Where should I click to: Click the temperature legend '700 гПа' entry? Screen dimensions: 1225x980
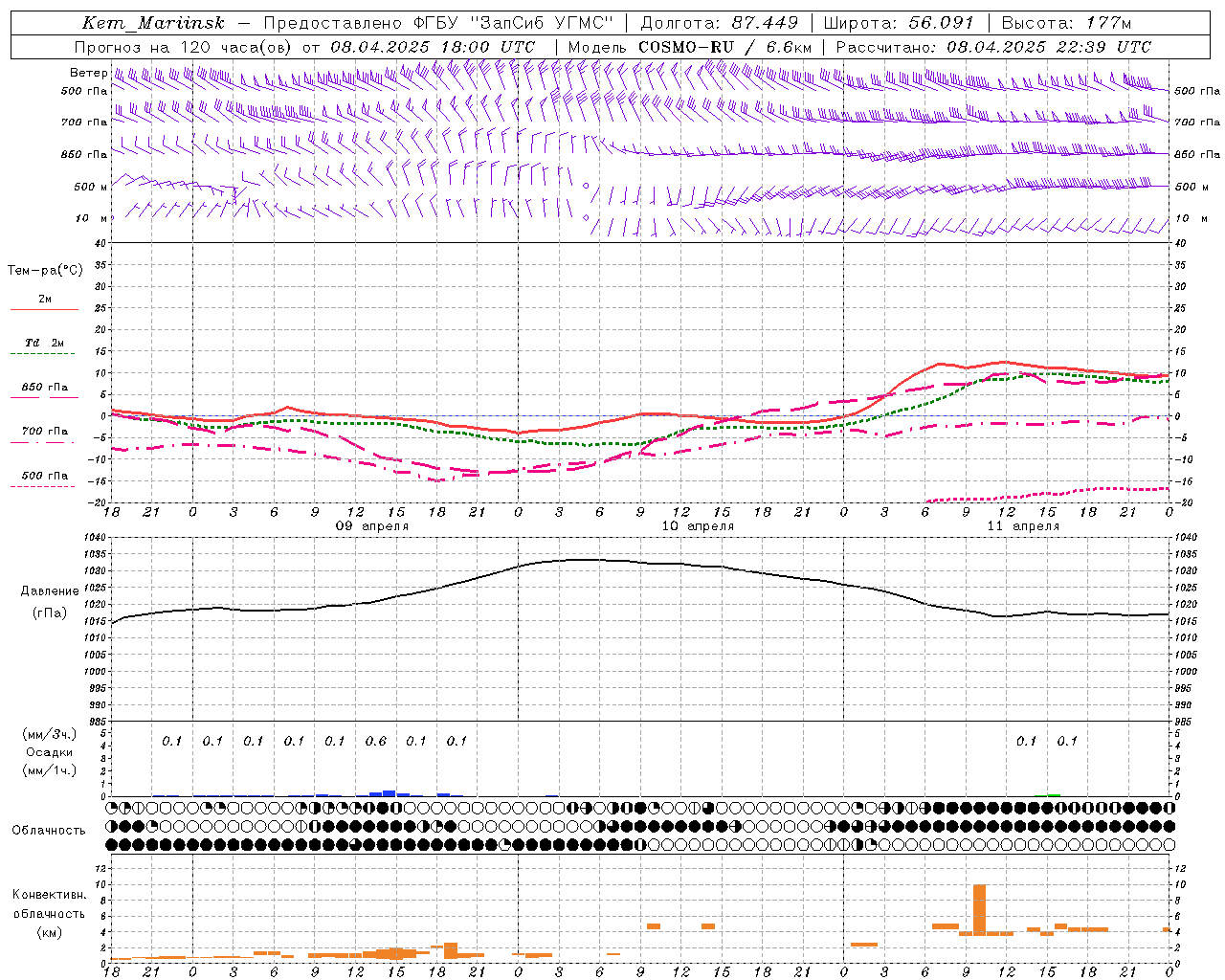45,431
